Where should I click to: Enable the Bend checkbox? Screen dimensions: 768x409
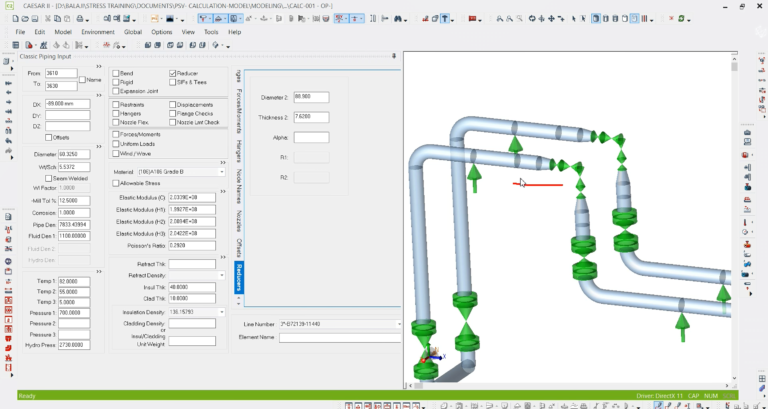116,73
